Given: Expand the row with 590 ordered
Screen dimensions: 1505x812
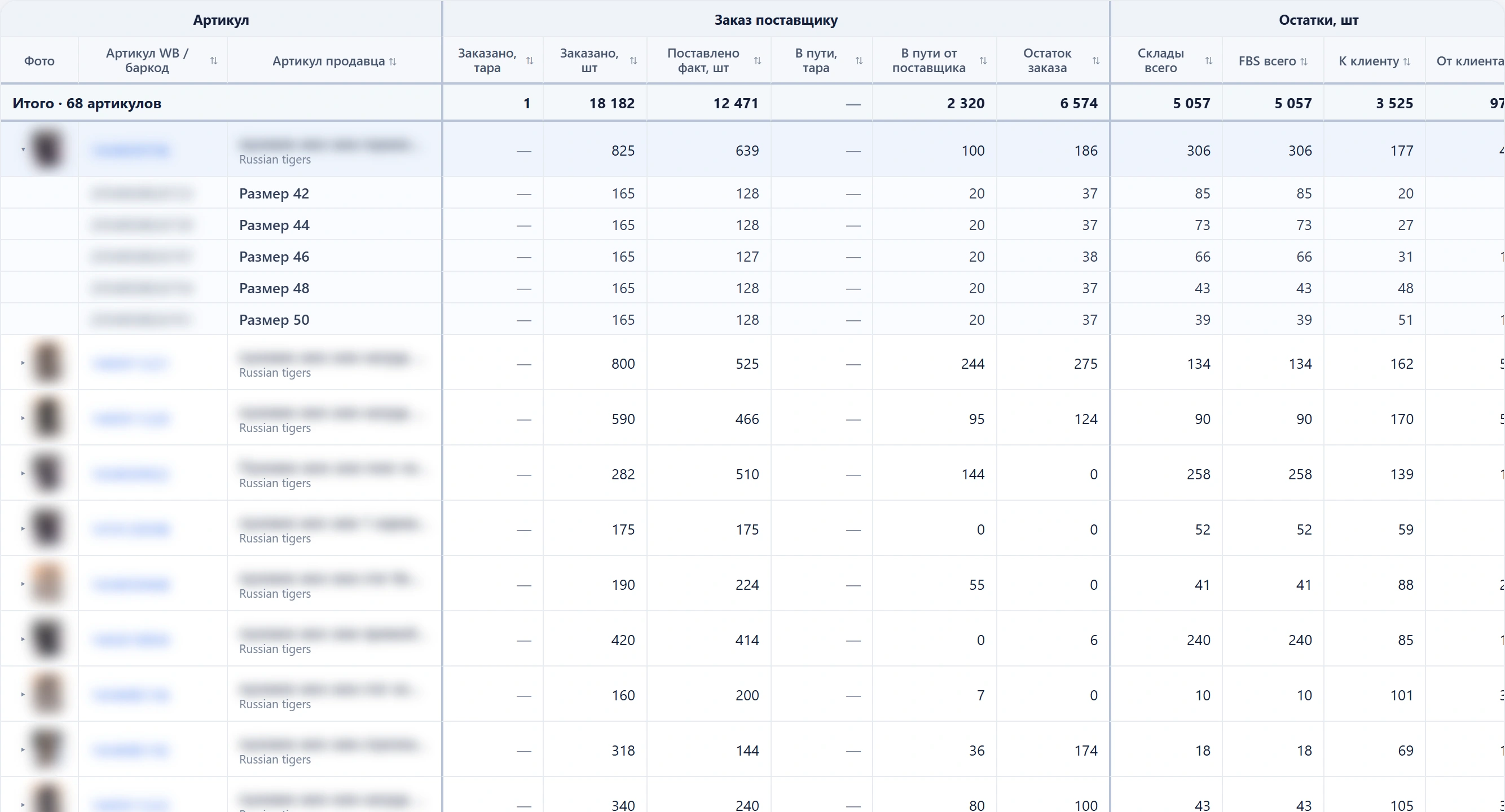Looking at the screenshot, I should coord(23,418).
